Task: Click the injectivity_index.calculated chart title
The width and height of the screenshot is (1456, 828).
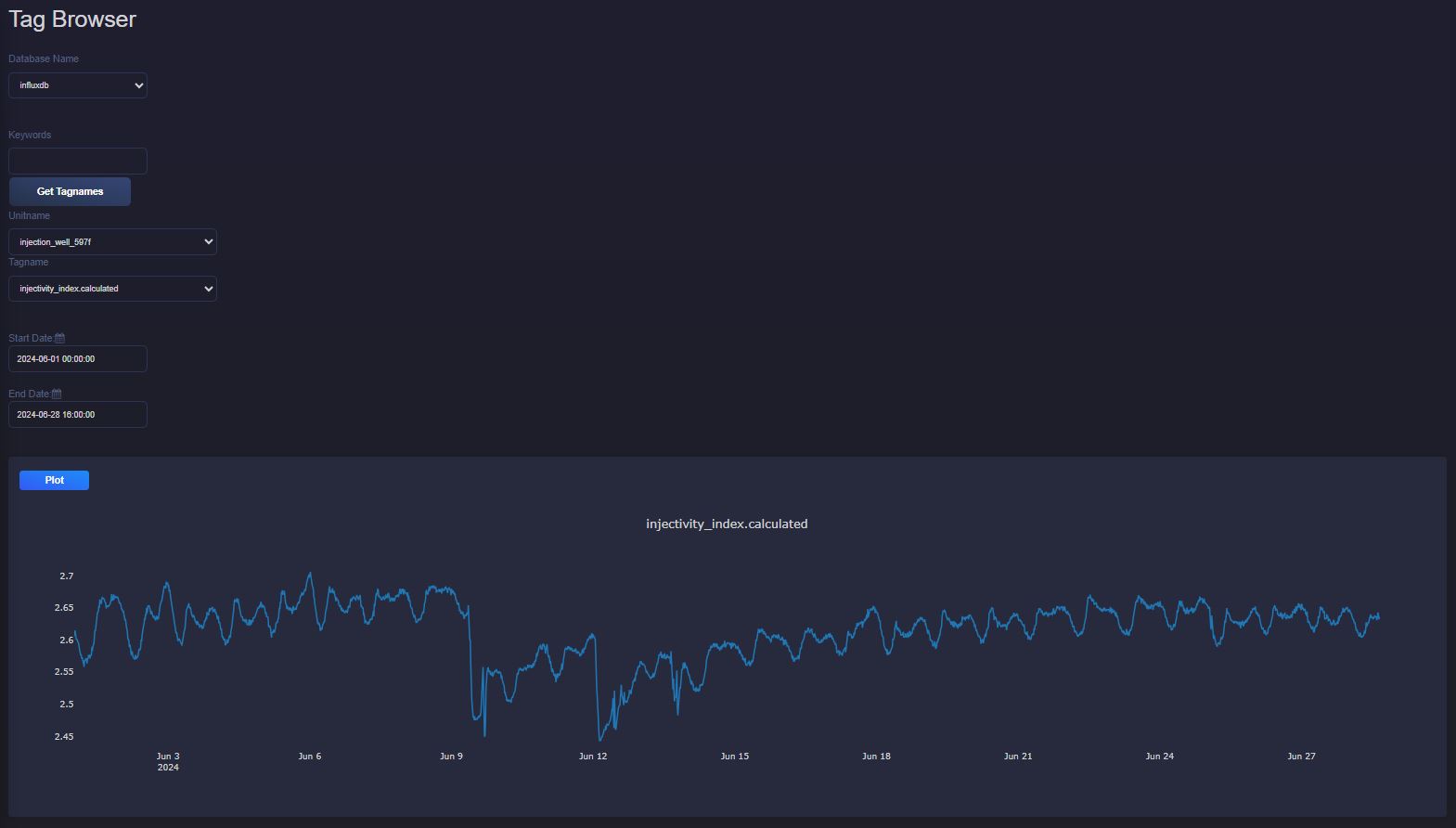Action: pos(727,524)
